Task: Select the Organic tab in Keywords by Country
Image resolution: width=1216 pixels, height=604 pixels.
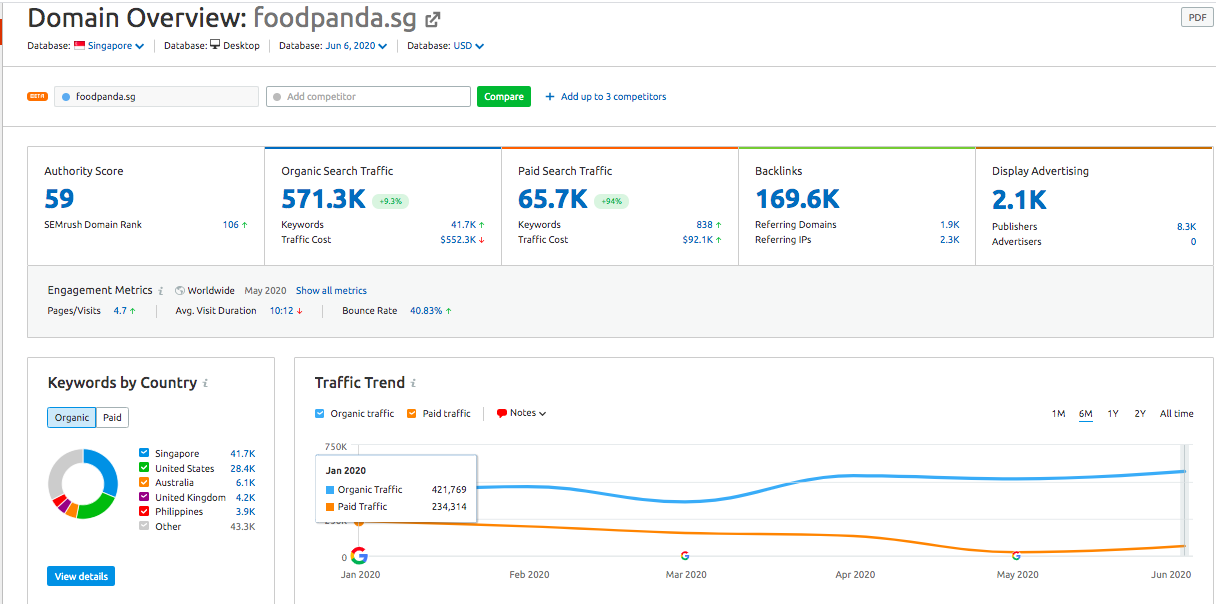Action: (x=72, y=418)
